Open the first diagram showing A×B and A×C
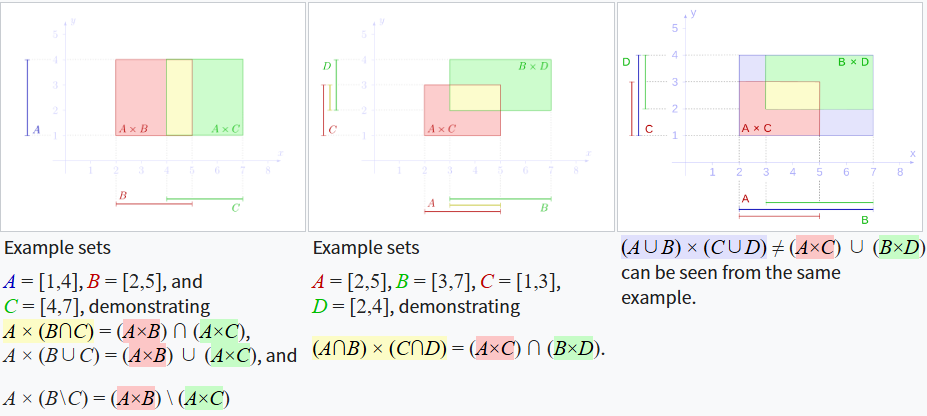This screenshot has height=416, width=927. 153,117
